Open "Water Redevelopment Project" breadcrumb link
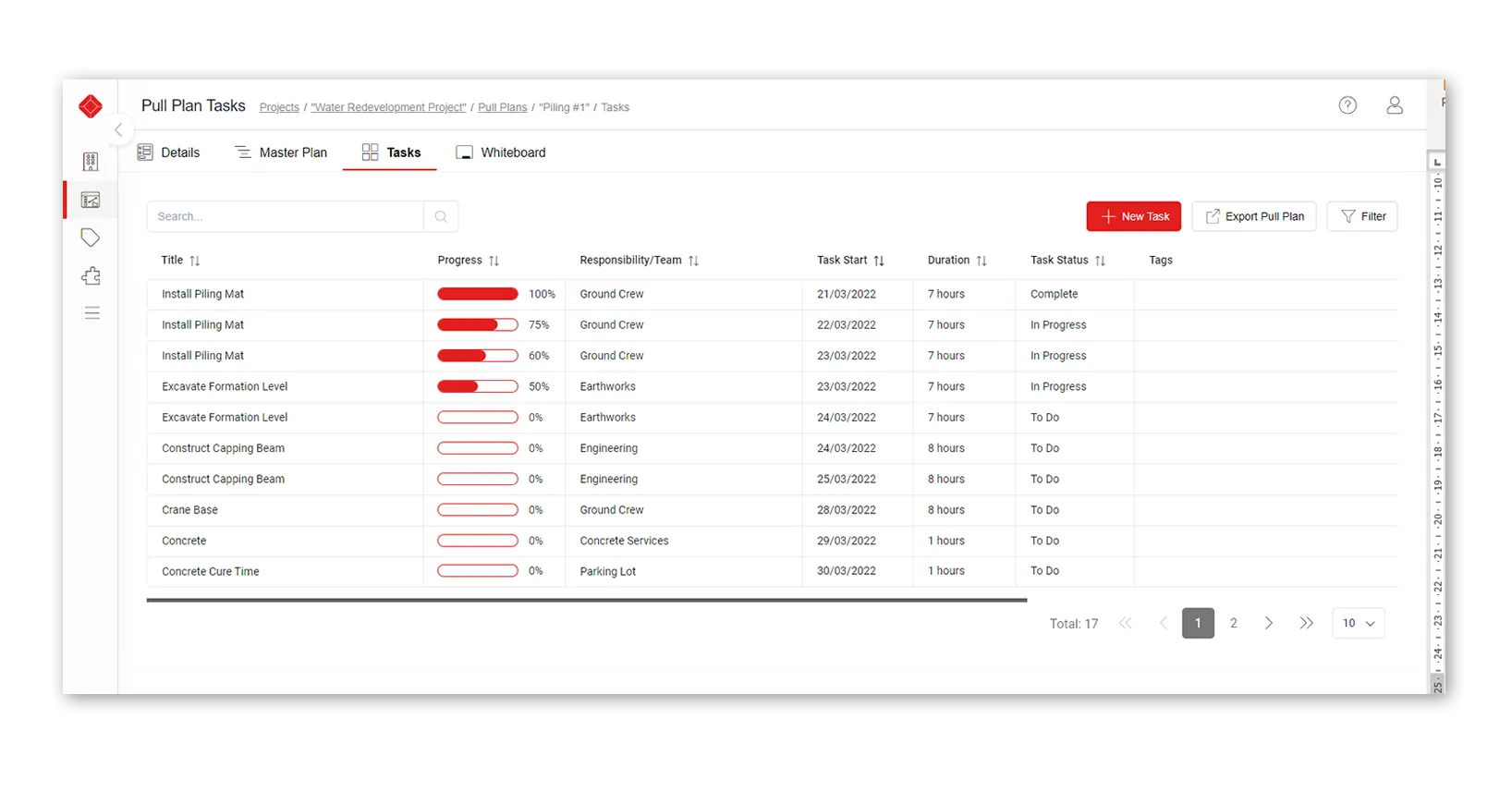Screen dimensions: 1512x804 click(x=388, y=107)
